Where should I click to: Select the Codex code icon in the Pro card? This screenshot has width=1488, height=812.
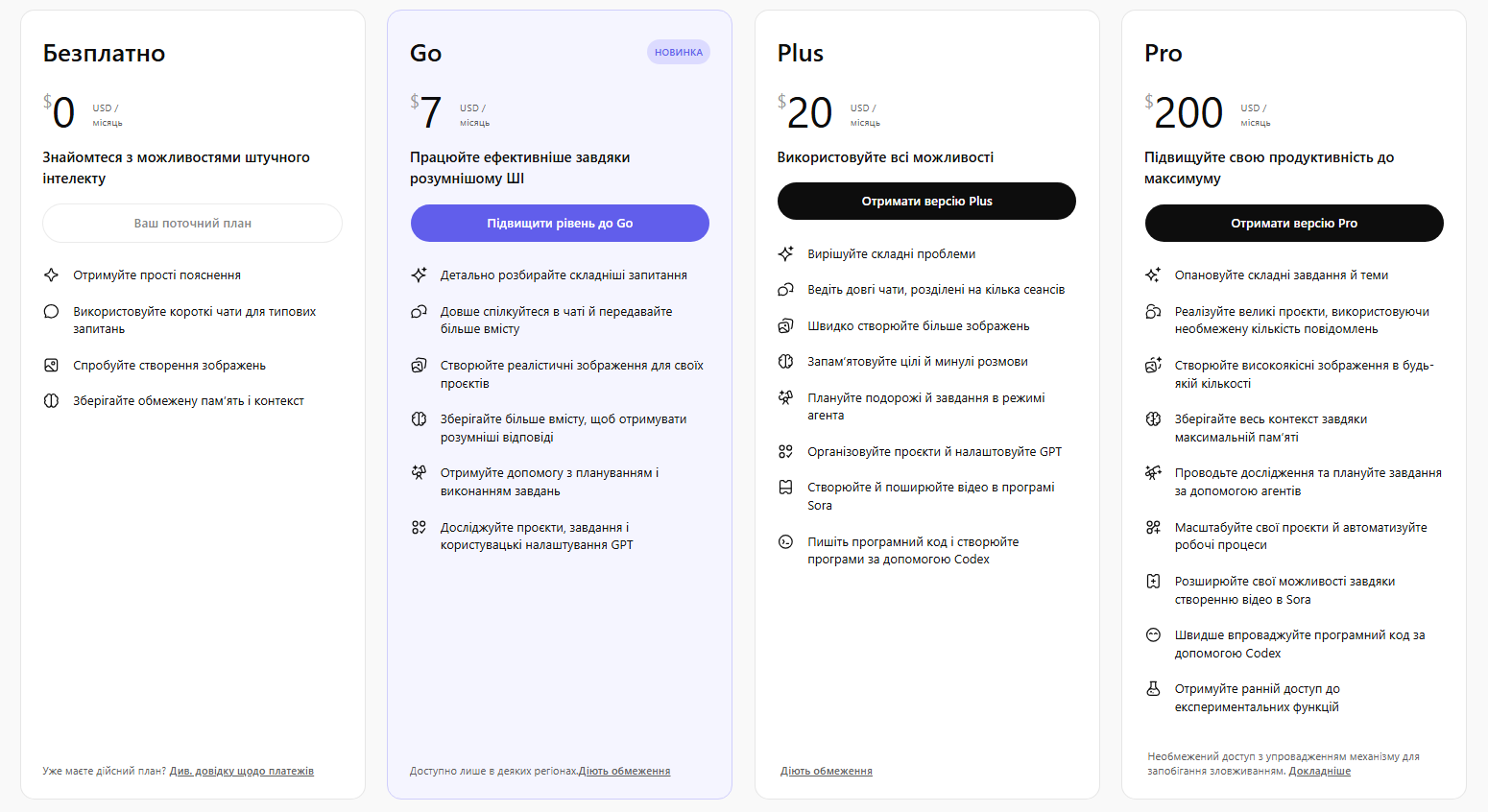click(x=1153, y=634)
